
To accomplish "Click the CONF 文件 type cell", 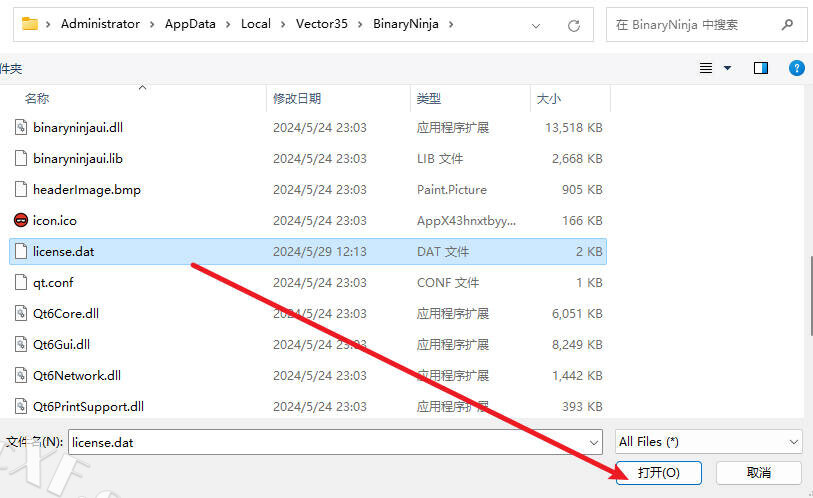I will (x=447, y=282).
